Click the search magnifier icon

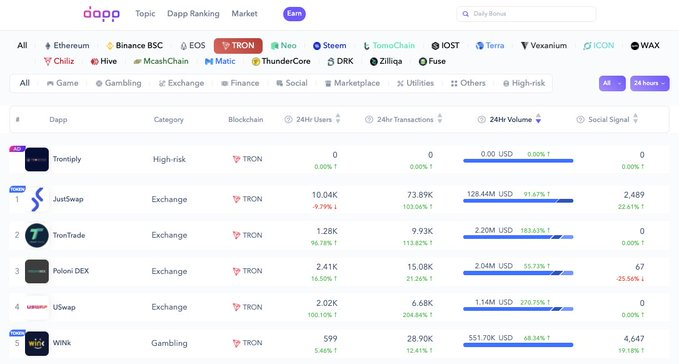tap(466, 14)
